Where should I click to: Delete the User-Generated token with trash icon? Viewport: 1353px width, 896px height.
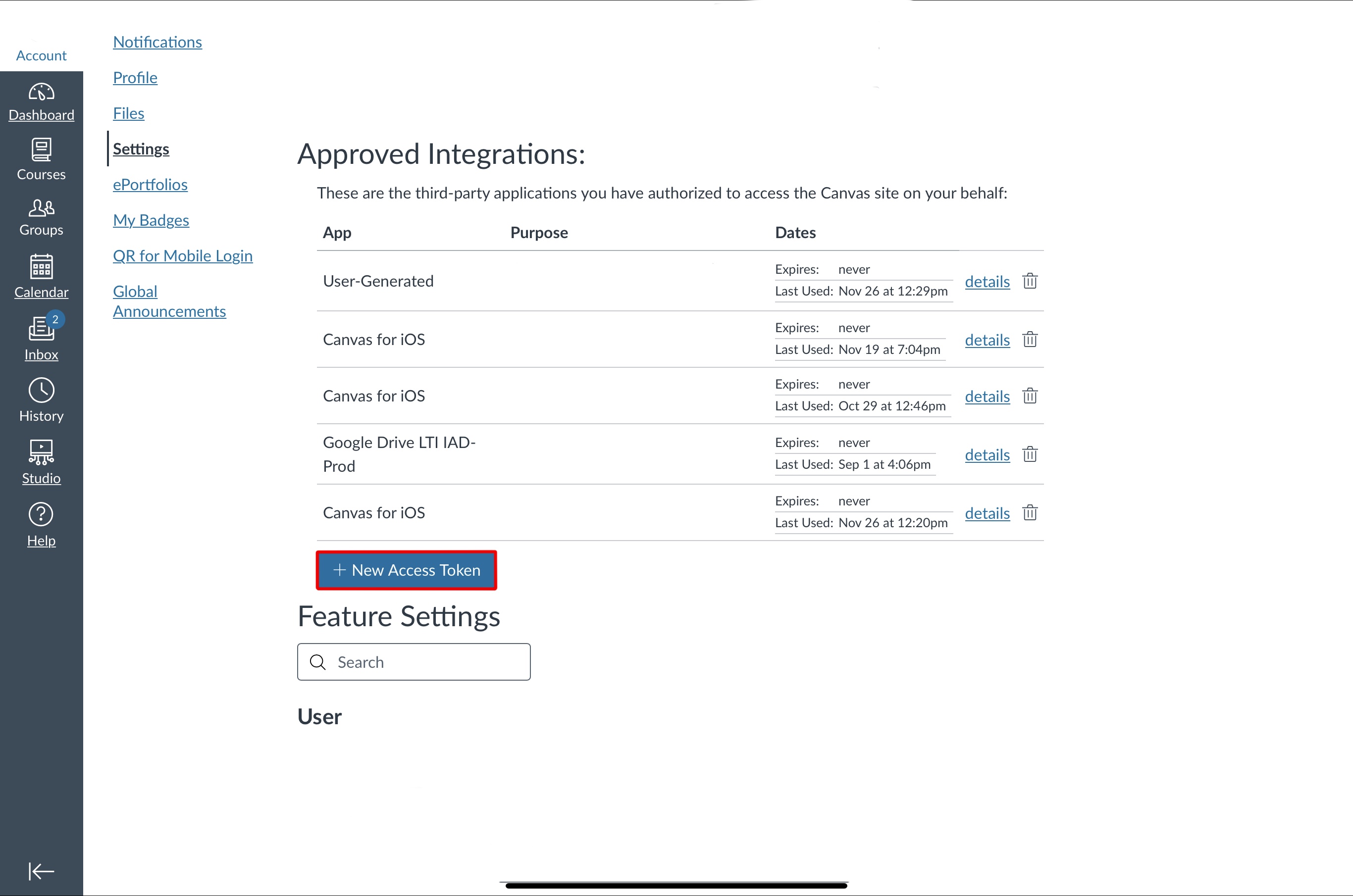point(1030,281)
